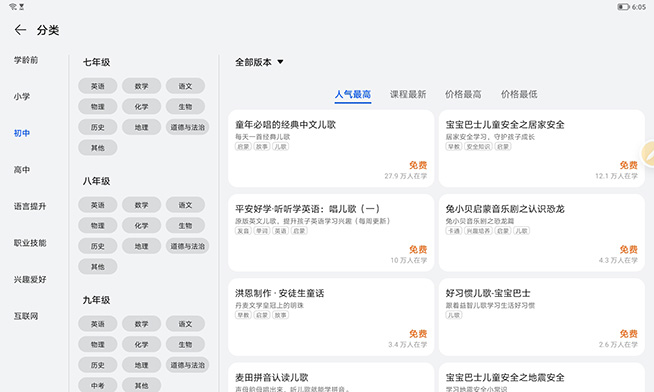Expand the 全部版本 dropdown
The height and width of the screenshot is (392, 654).
(259, 62)
